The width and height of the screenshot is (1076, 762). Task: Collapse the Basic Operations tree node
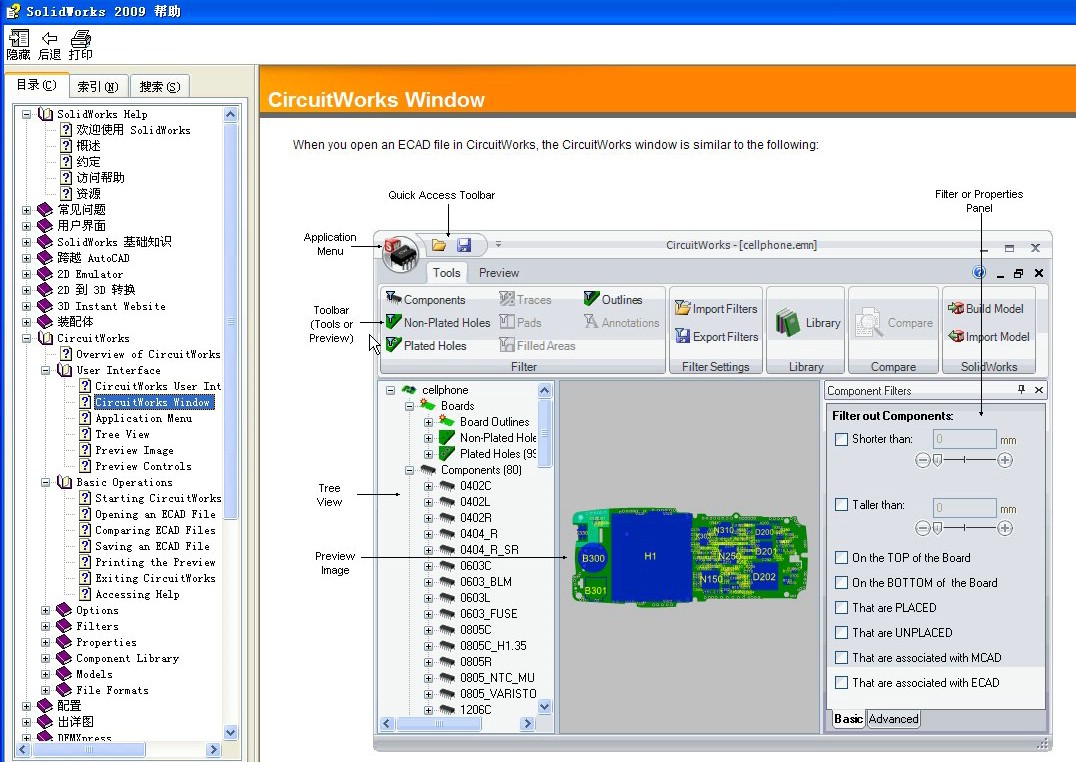click(45, 483)
